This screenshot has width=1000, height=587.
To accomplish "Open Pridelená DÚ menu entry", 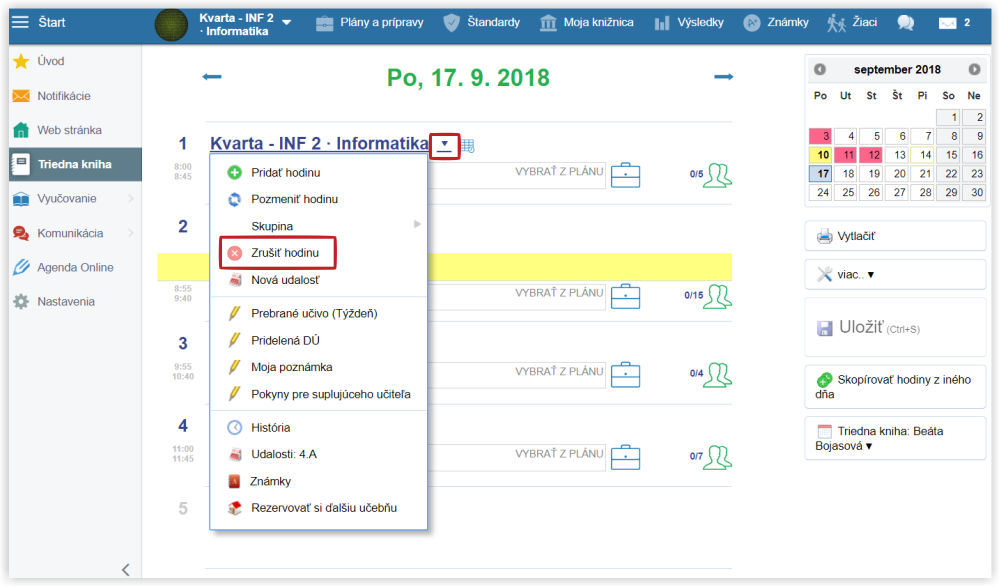I will (x=319, y=340).
